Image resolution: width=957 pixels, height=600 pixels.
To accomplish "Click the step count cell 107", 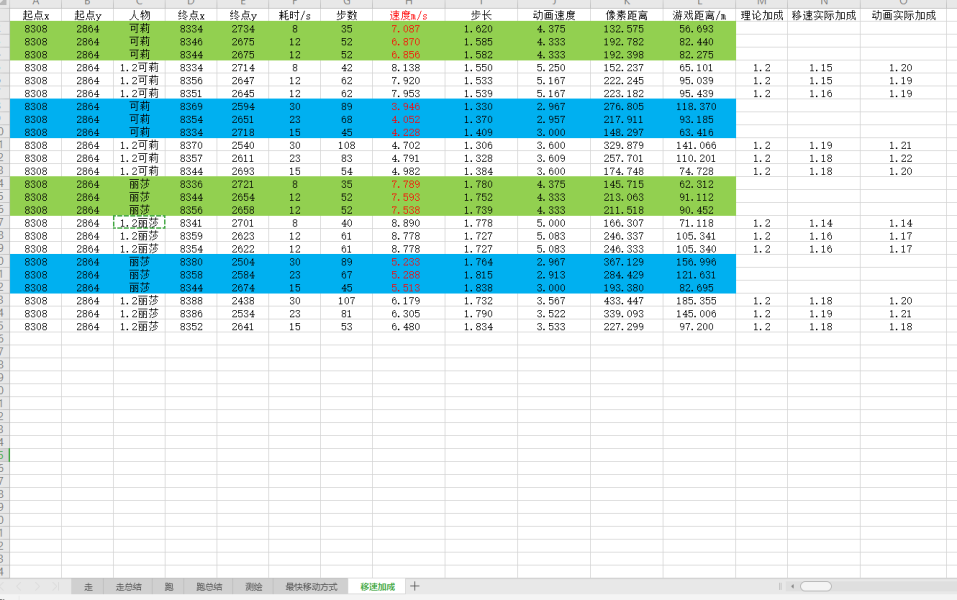I will tap(347, 301).
